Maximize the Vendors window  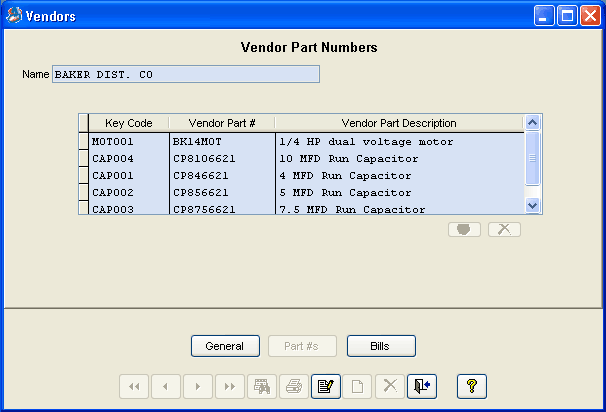pyautogui.click(x=567, y=16)
